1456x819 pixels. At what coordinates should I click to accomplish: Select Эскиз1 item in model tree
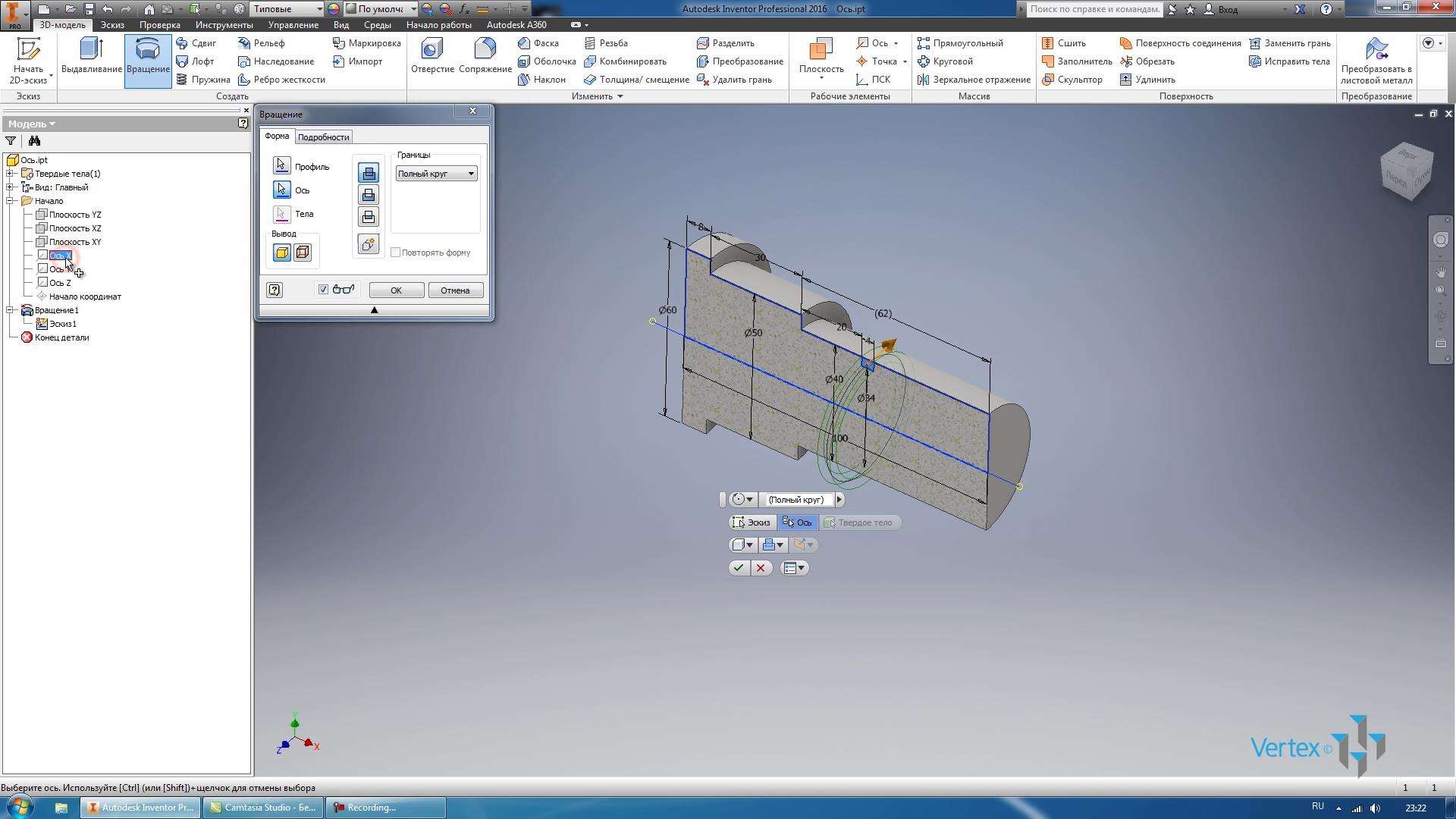point(63,323)
